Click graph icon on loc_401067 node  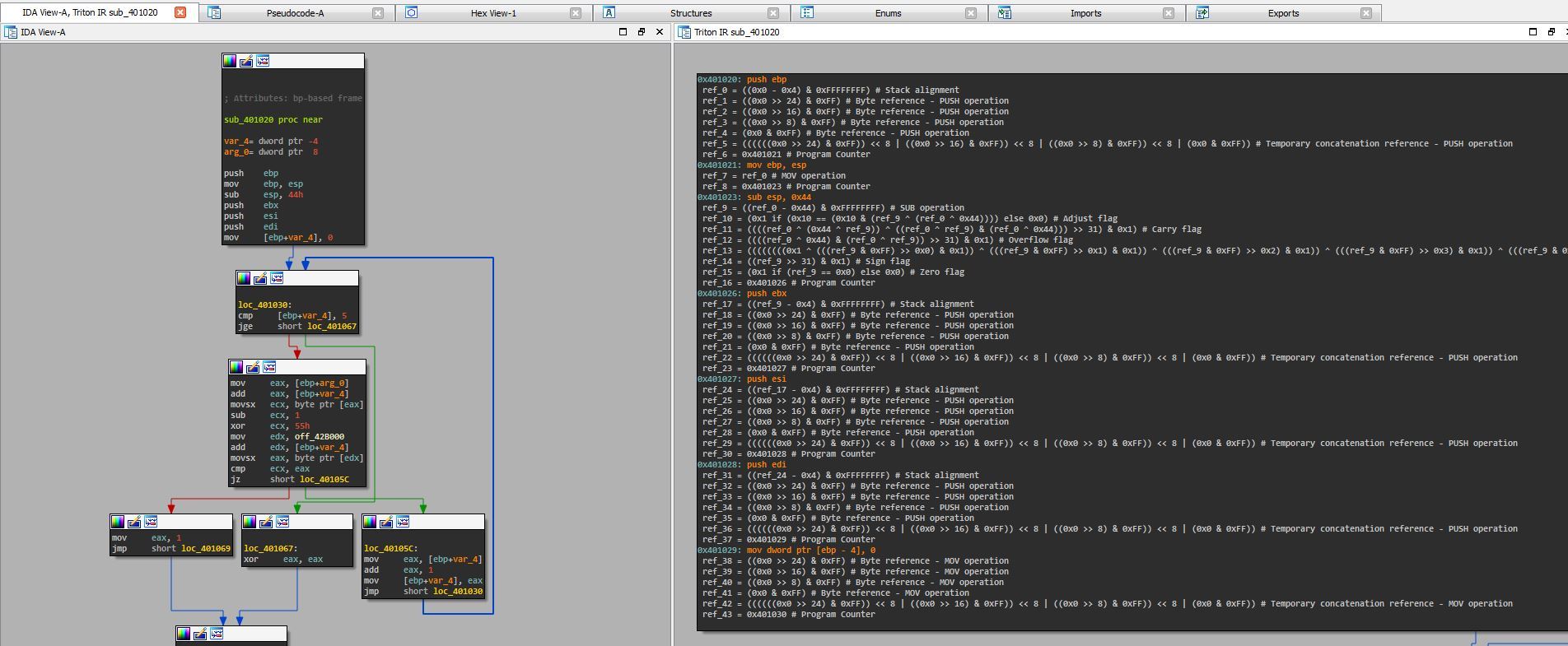tap(282, 522)
